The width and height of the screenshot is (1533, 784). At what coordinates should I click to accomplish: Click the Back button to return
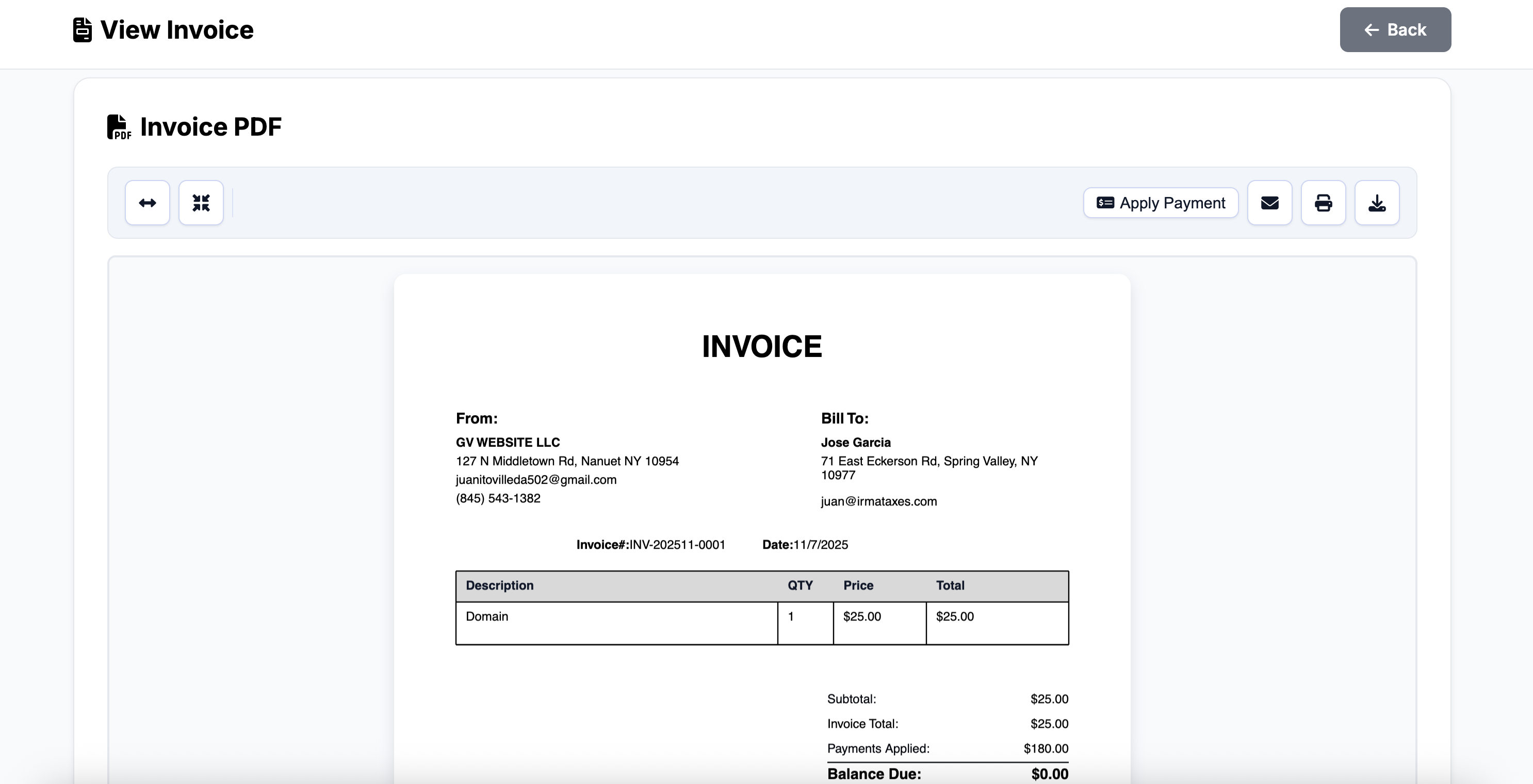1395,30
